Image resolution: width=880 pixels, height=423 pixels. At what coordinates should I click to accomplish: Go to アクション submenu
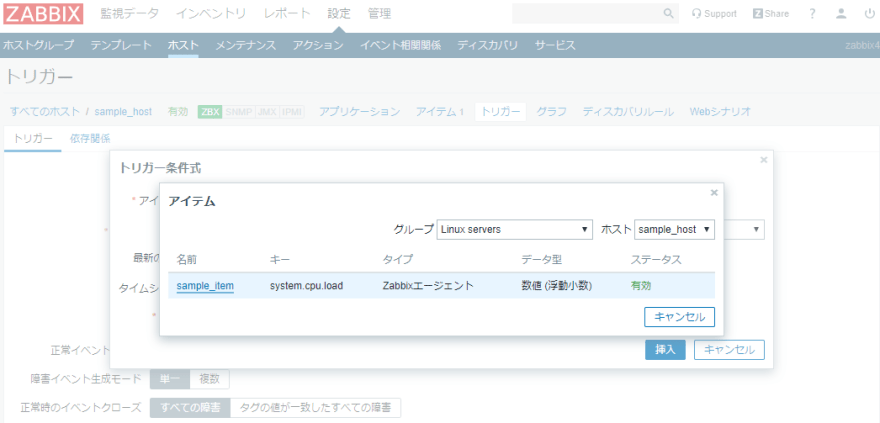coord(318,45)
